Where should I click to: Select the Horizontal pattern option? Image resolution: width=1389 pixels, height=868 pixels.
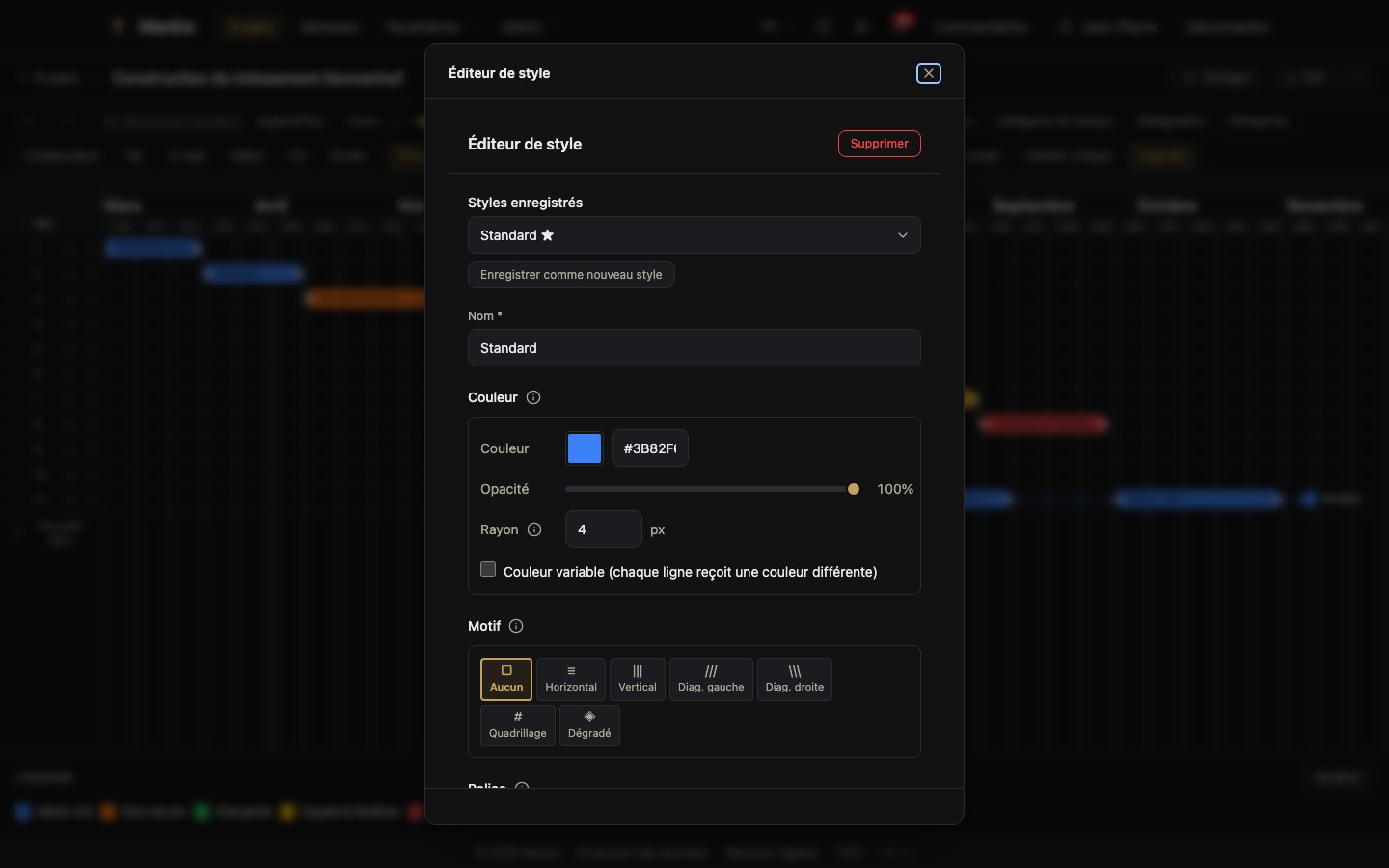pos(571,679)
